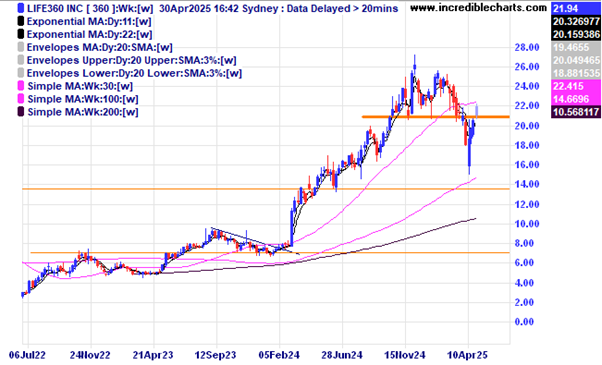Viewport: 602px width, 365px height.
Task: Click the 19.4655 envelope value box
Action: point(576,48)
